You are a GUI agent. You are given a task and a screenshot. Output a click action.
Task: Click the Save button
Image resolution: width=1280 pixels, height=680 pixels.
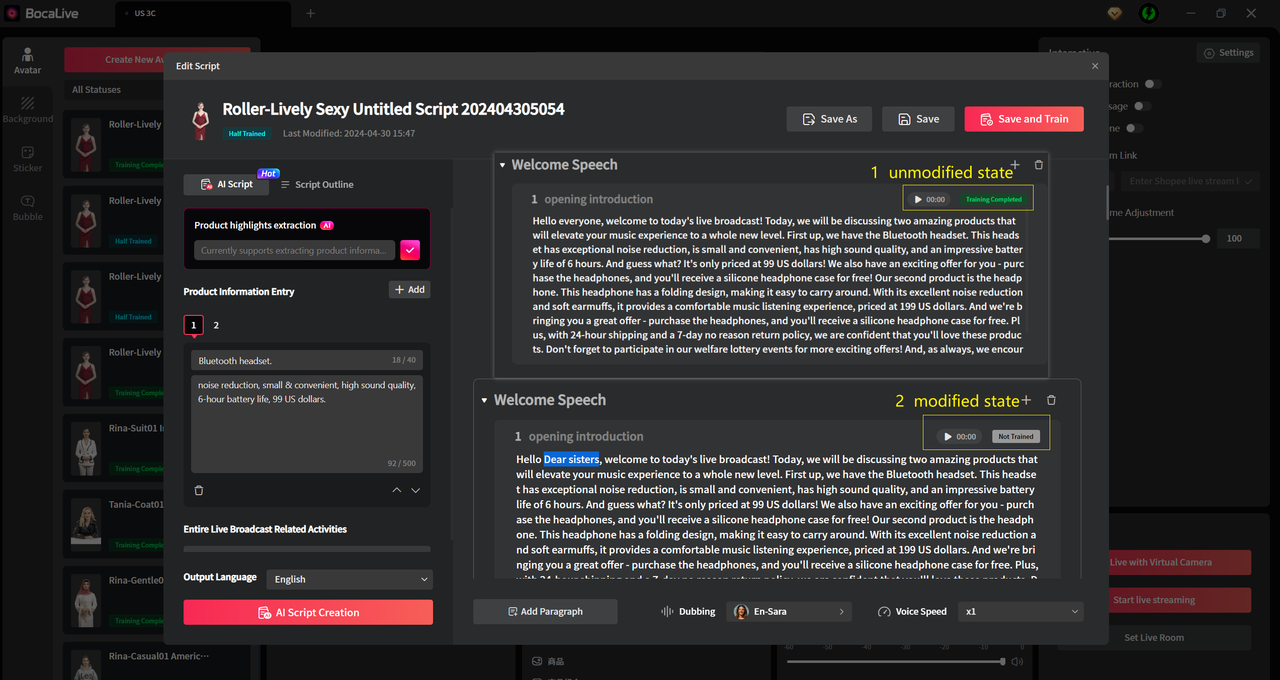coord(918,119)
